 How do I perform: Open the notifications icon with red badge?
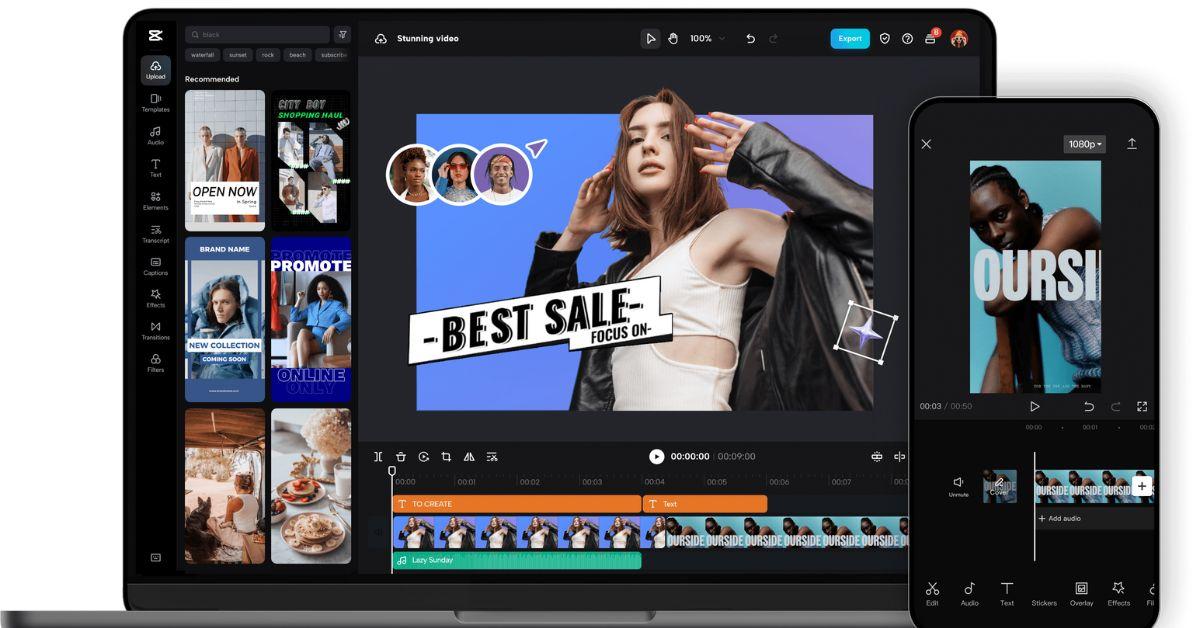click(x=931, y=37)
